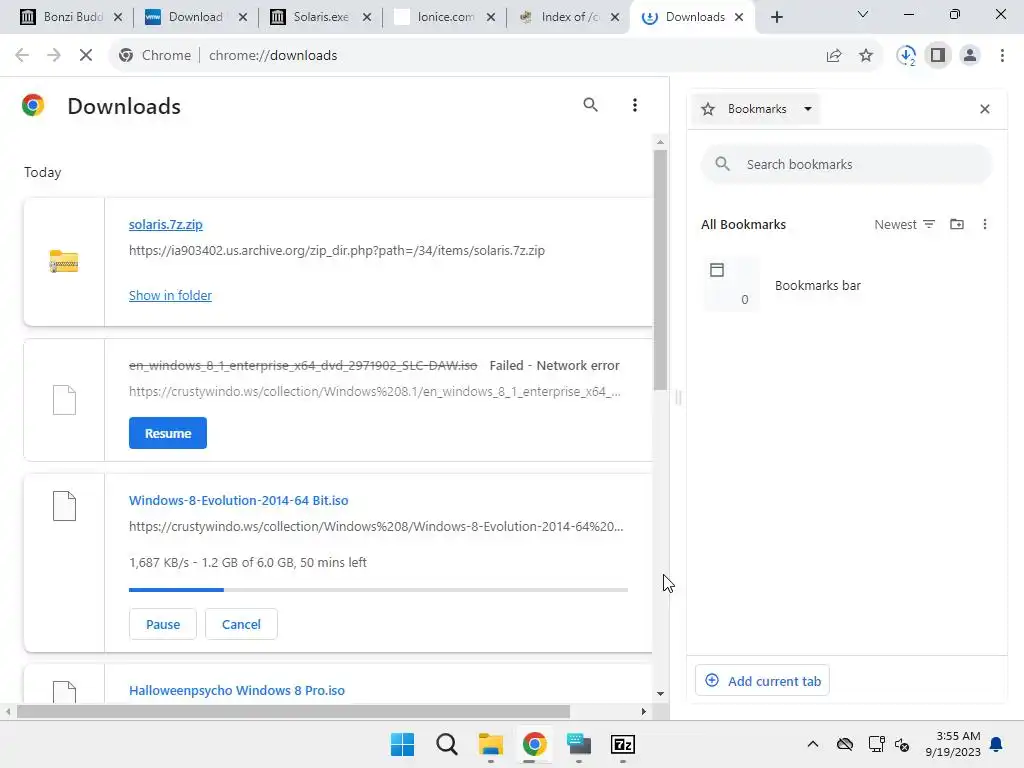Open Windows taskbar search
This screenshot has width=1024, height=768.
(447, 744)
